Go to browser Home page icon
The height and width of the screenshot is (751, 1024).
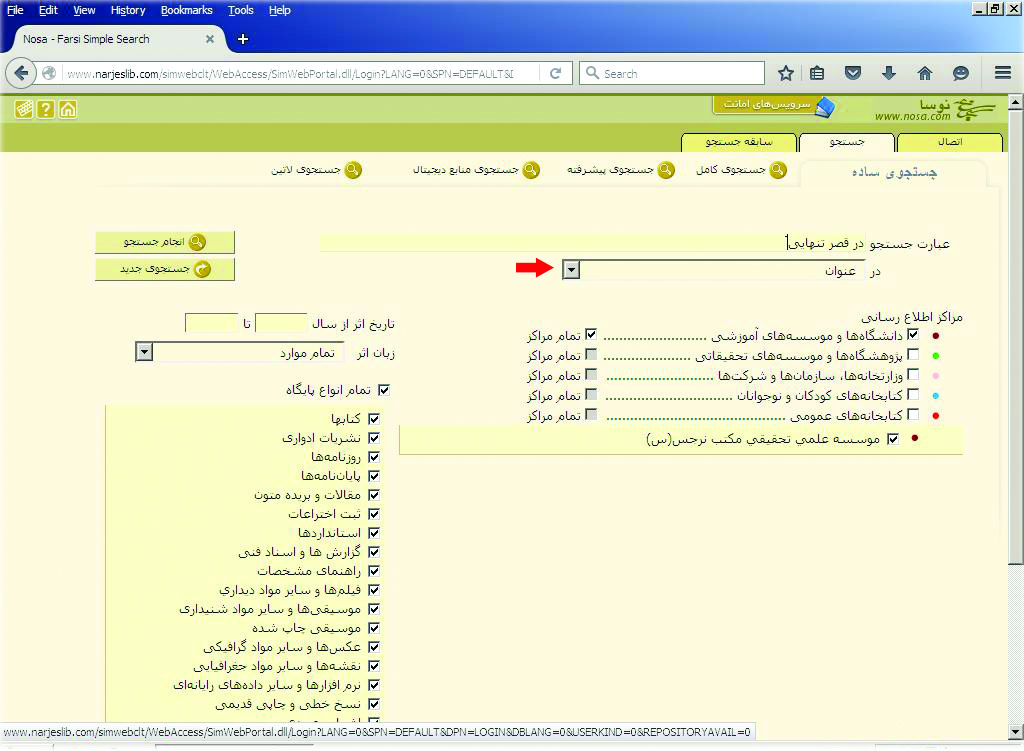(x=925, y=73)
